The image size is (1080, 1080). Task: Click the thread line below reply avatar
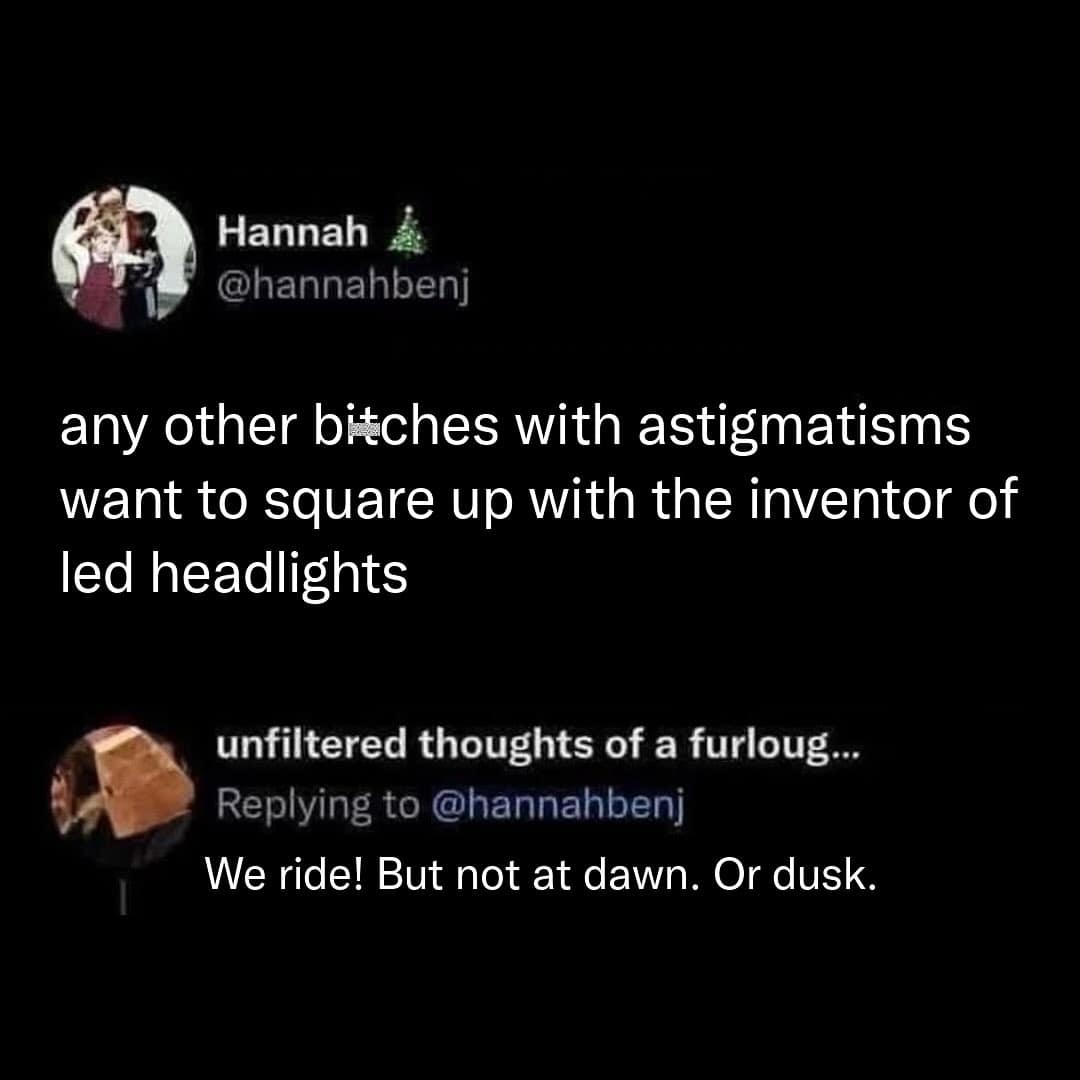click(123, 897)
